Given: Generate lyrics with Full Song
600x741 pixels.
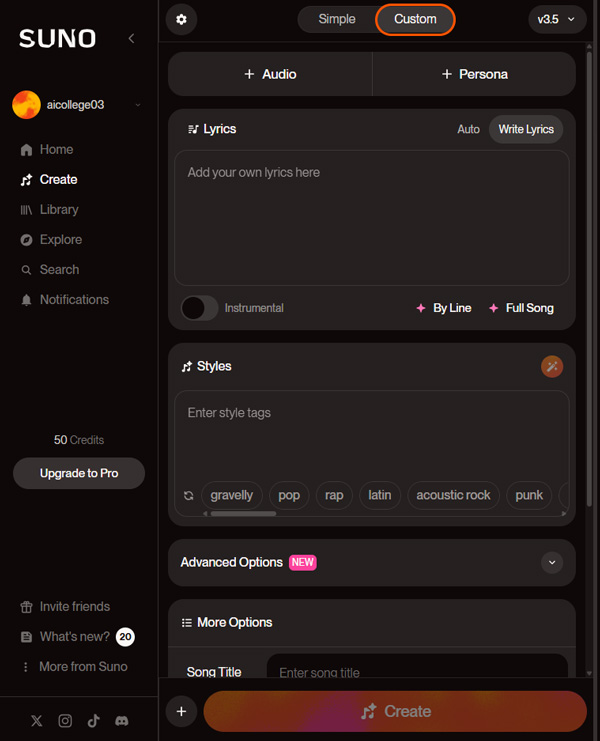Looking at the screenshot, I should [522, 308].
